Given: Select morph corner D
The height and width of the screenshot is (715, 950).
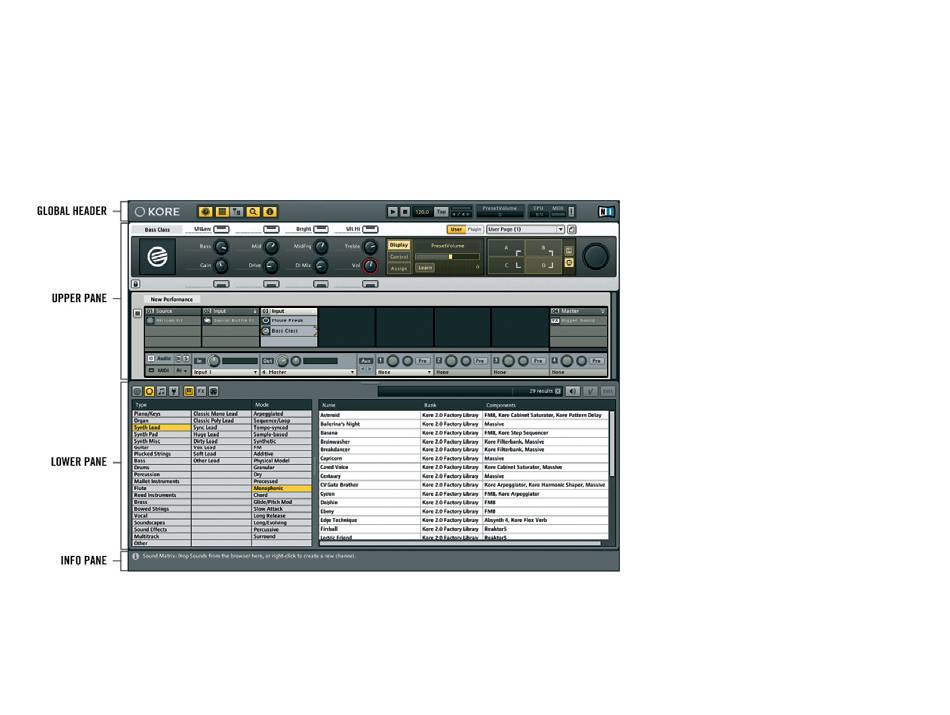Looking at the screenshot, I should pos(543,265).
